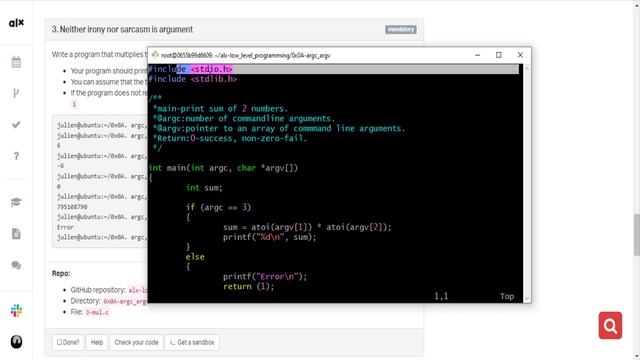This screenshot has height=360, width=640.
Task: Maximize the terminal window
Action: pyautogui.click(x=498, y=55)
